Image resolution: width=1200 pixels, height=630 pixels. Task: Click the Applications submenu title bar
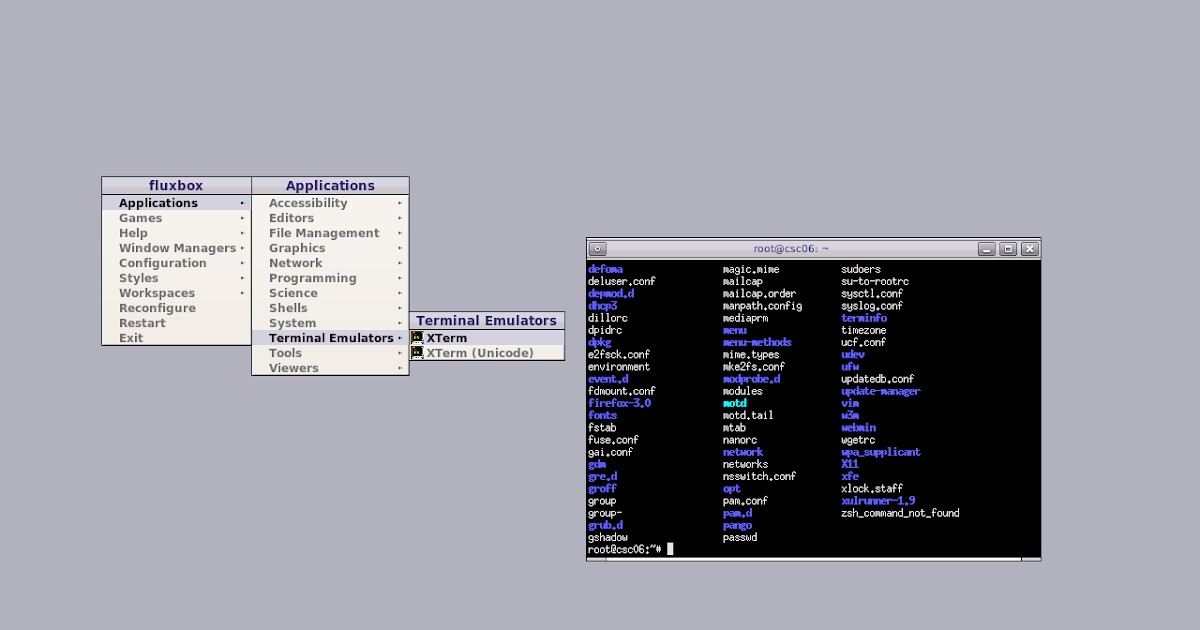(330, 185)
